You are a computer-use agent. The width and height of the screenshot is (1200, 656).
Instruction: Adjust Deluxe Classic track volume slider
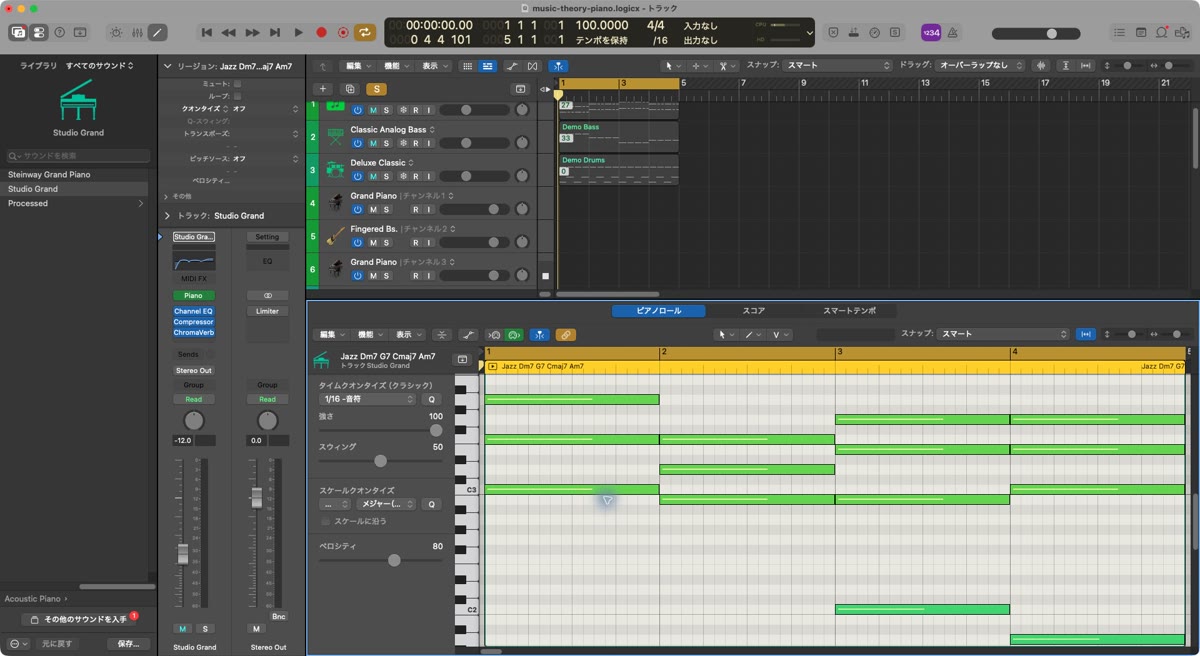click(474, 176)
